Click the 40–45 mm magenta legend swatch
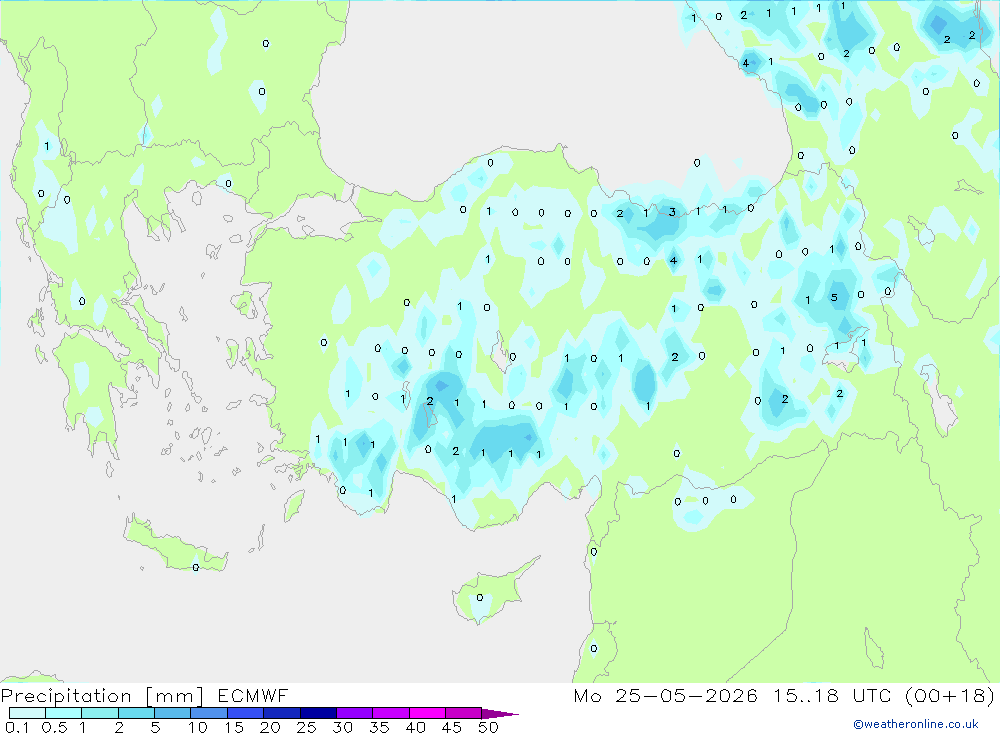 427,713
